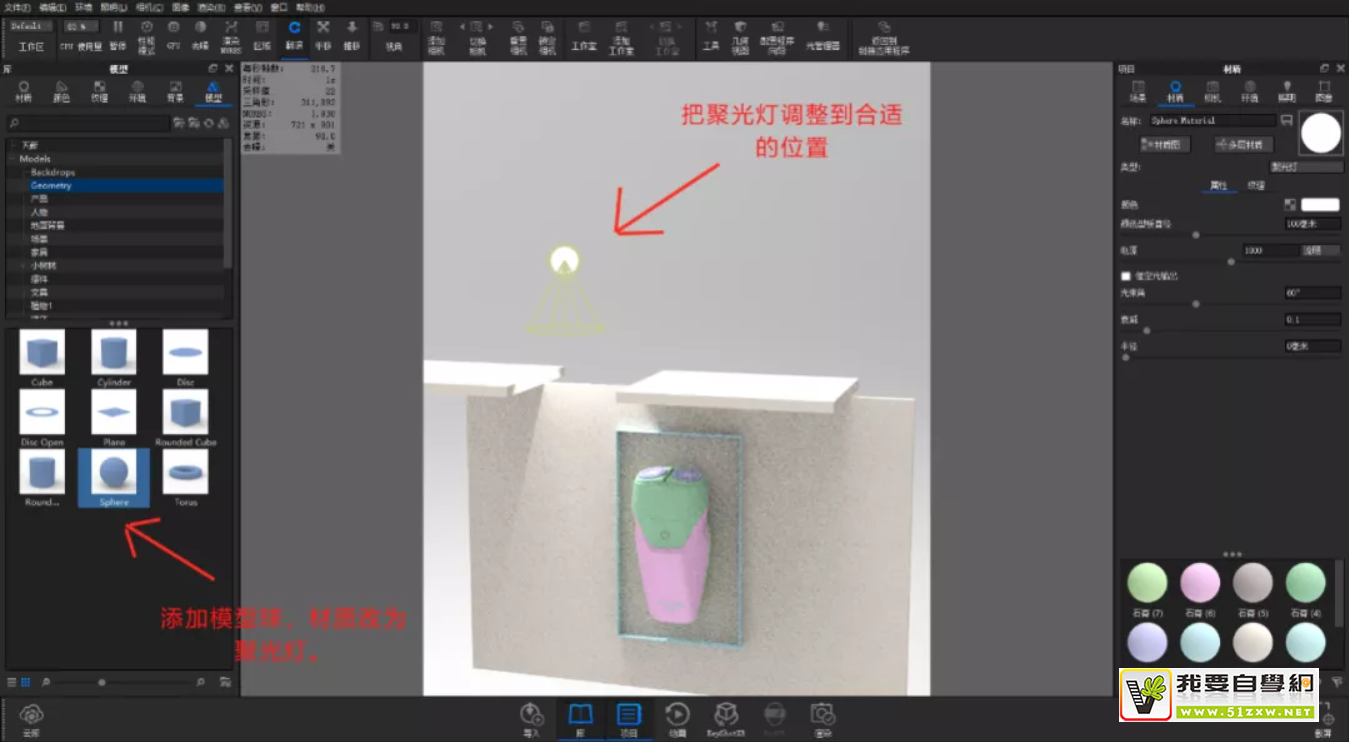The width and height of the screenshot is (1349, 742).
Task: Toggle the 锁定光输出 checkbox
Action: [1124, 277]
